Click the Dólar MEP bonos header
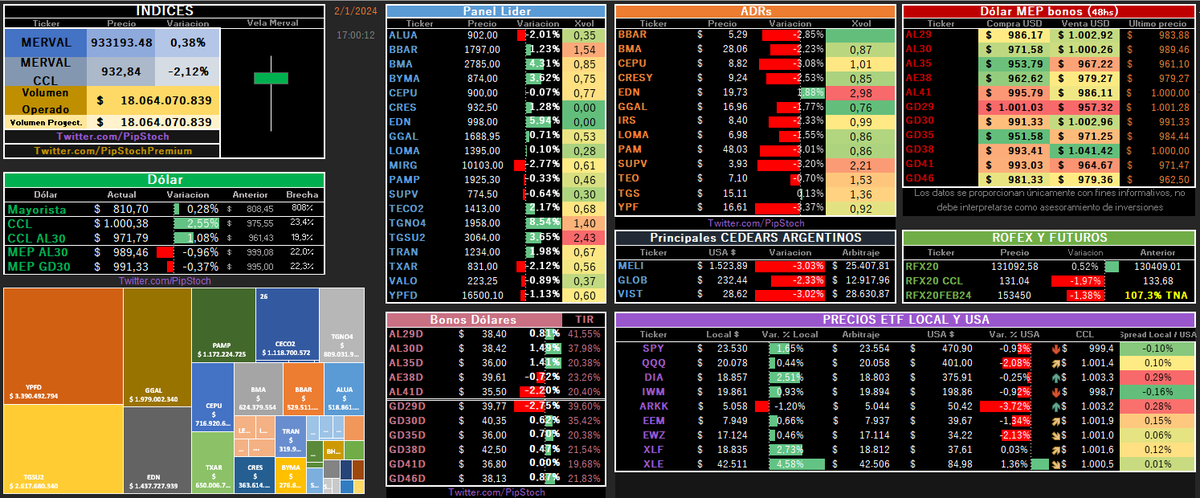The width and height of the screenshot is (1200, 498). tap(1048, 11)
